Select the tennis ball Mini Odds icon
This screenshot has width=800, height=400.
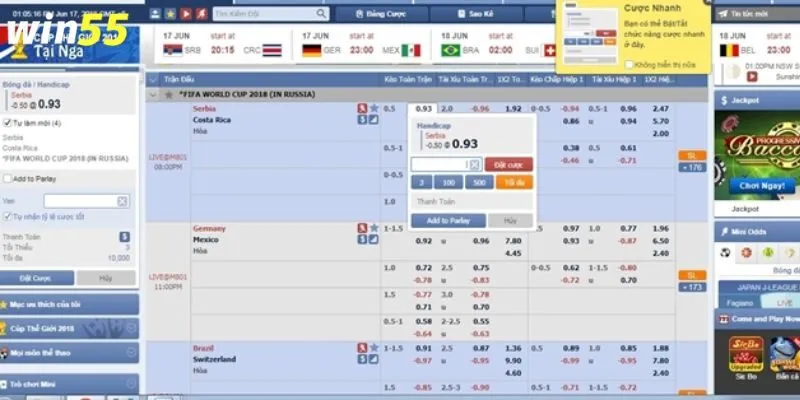click(768, 253)
